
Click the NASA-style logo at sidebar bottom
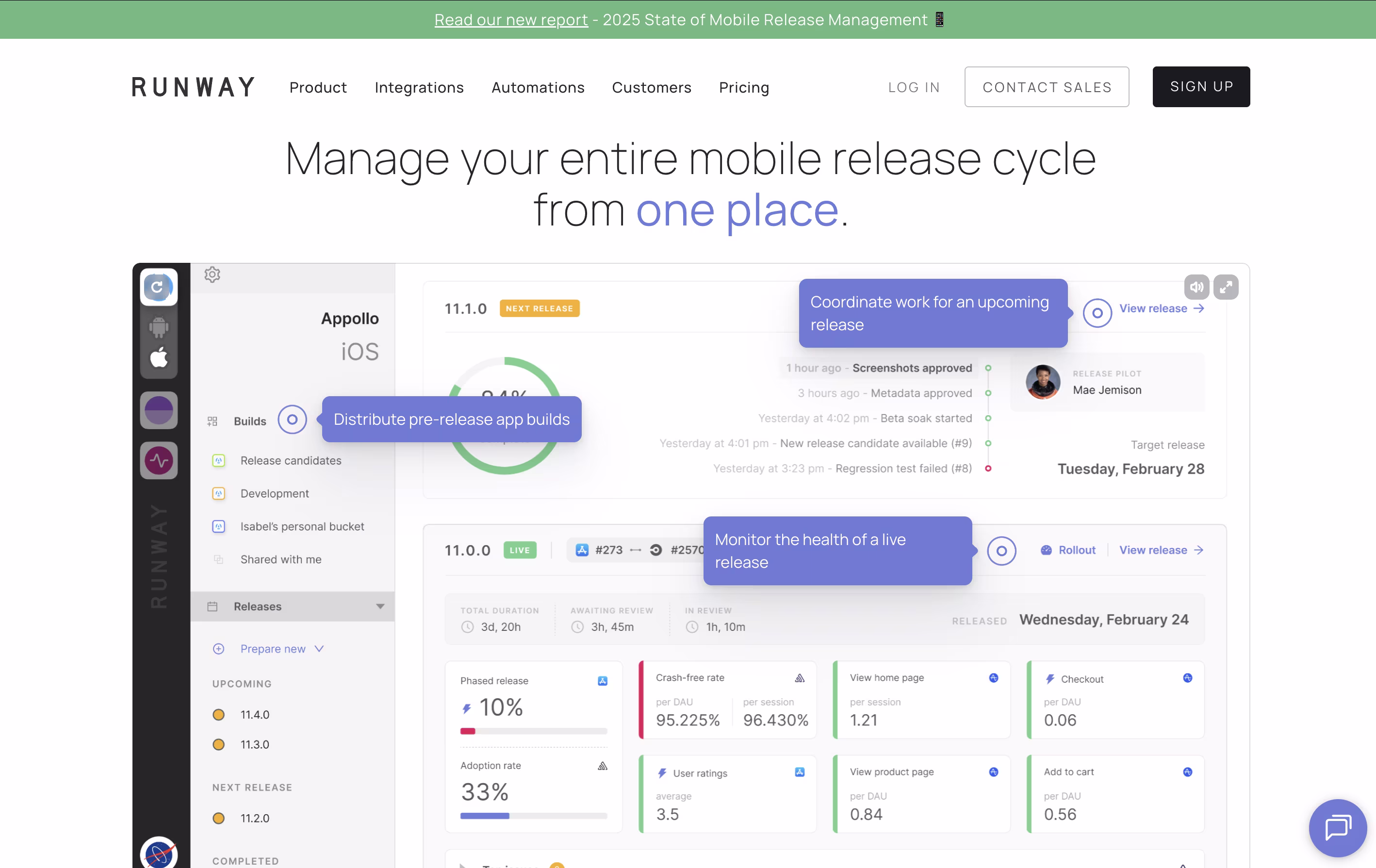[159, 854]
